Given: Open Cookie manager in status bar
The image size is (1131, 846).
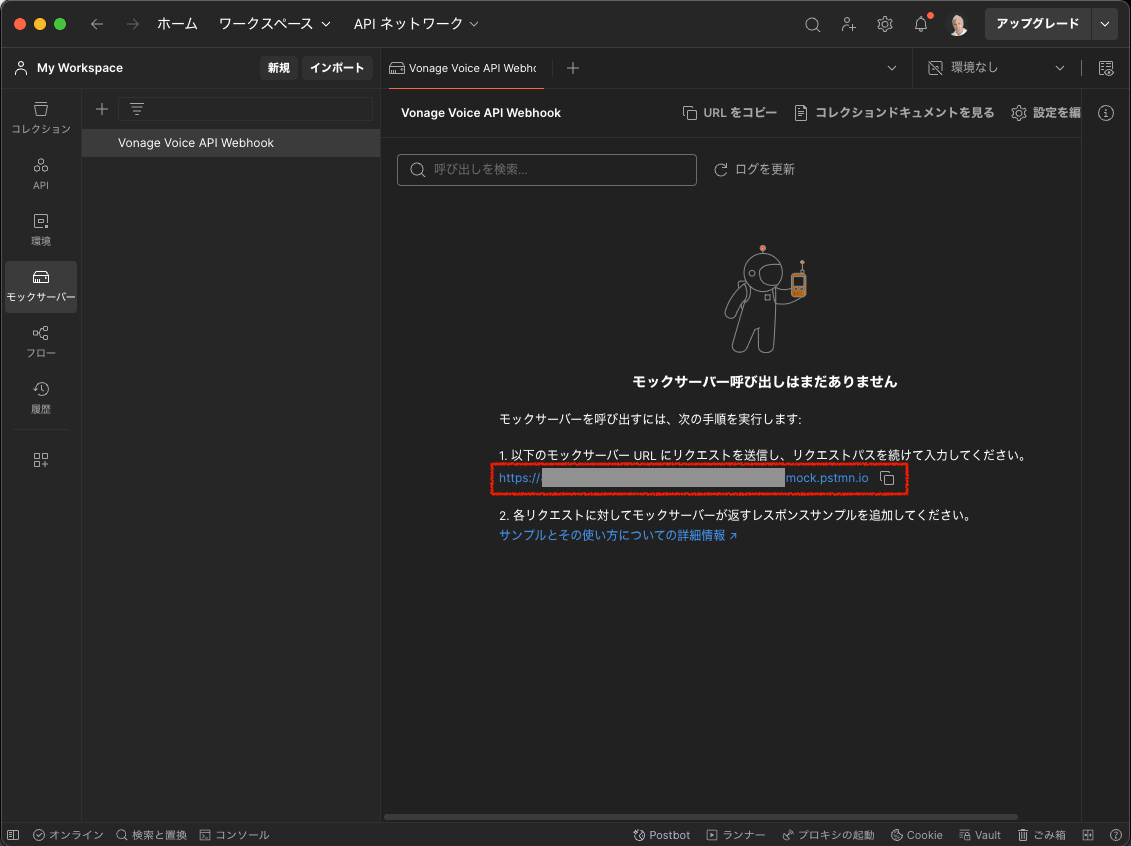Looking at the screenshot, I should [917, 835].
